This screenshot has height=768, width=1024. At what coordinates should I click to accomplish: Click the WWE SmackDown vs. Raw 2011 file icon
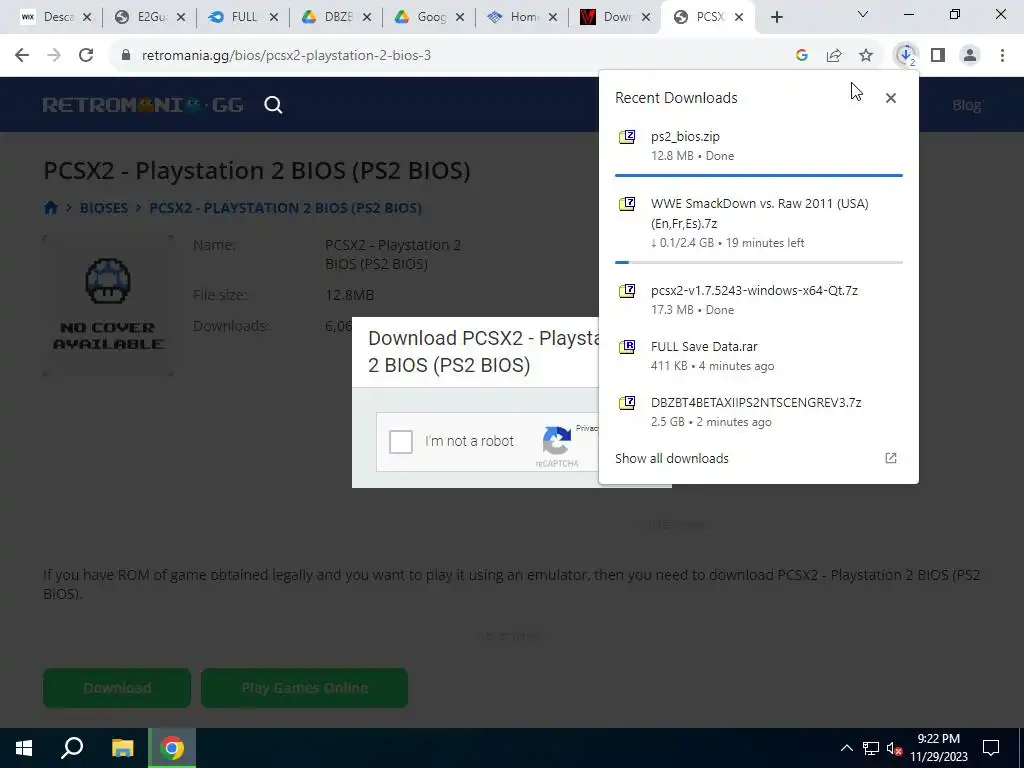[627, 204]
